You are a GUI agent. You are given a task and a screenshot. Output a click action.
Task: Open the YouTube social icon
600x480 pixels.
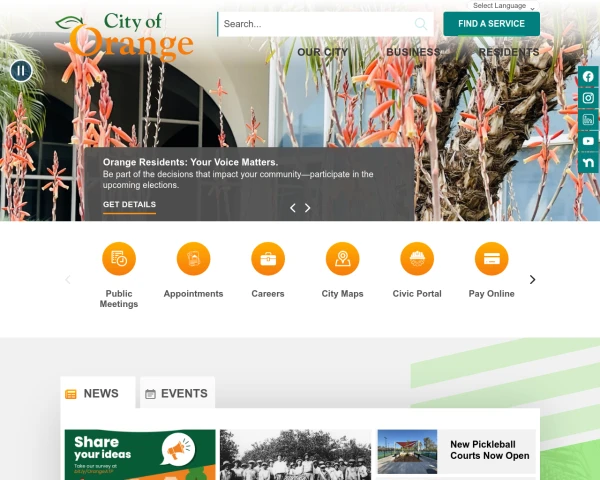coord(588,141)
